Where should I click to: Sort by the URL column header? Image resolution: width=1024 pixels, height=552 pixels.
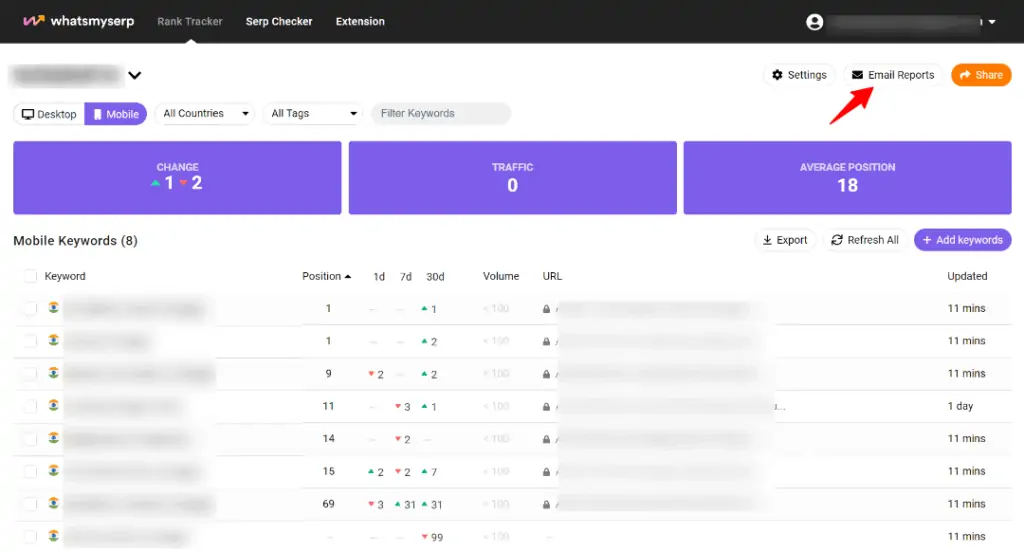coord(552,276)
